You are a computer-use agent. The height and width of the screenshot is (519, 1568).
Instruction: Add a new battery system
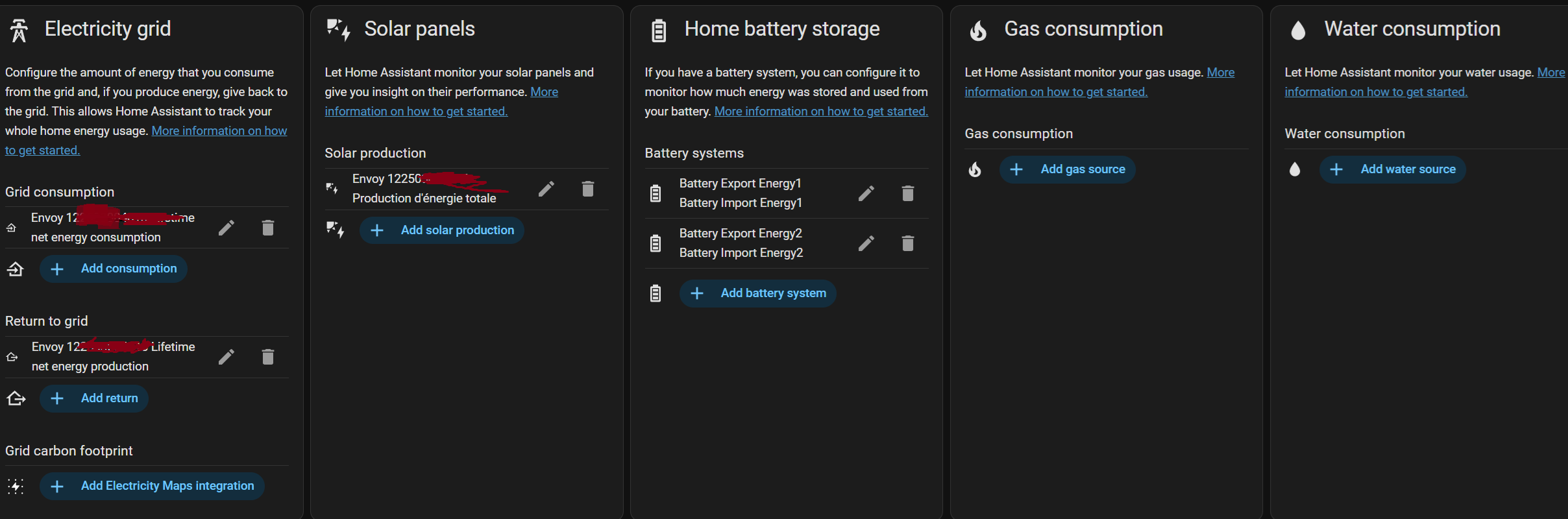(758, 293)
